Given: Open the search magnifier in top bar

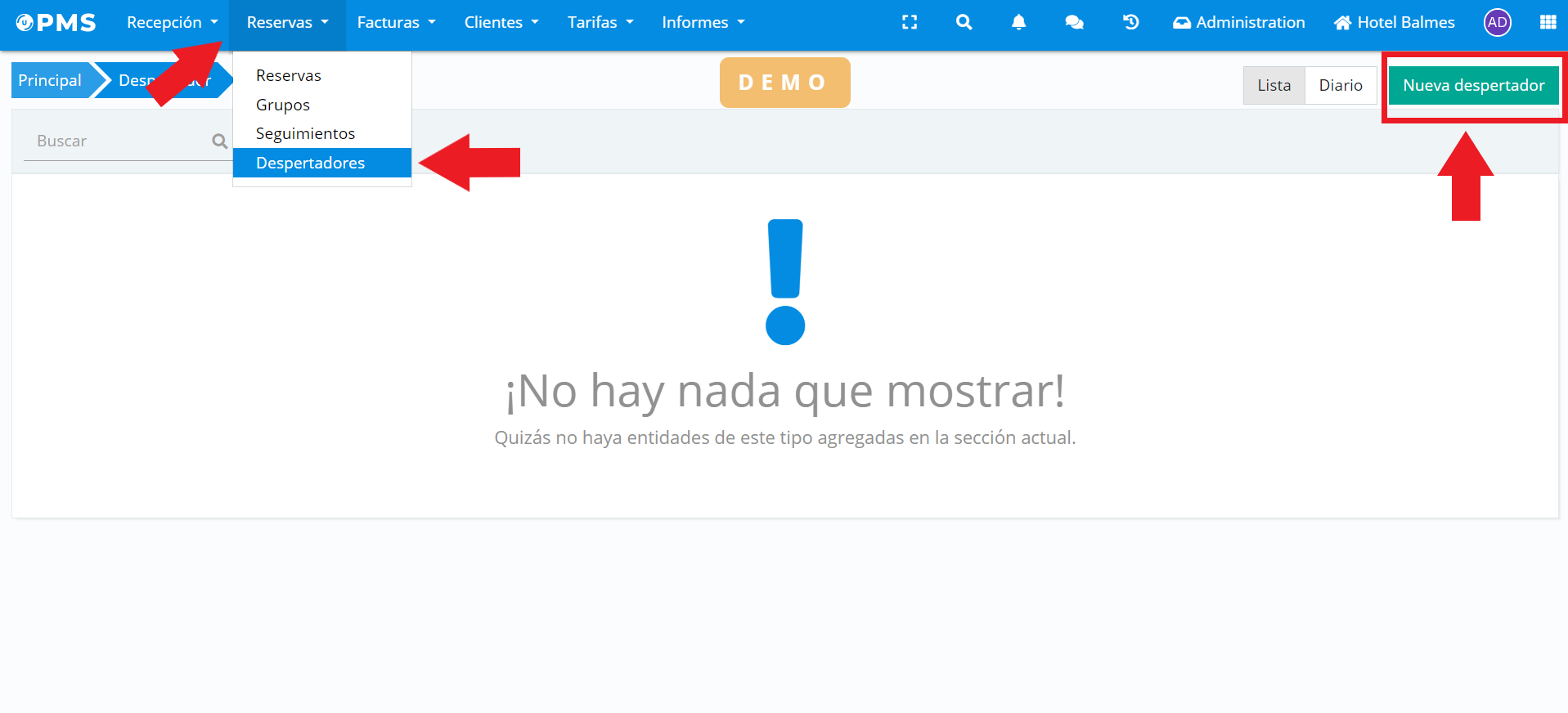Looking at the screenshot, I should pyautogui.click(x=964, y=22).
